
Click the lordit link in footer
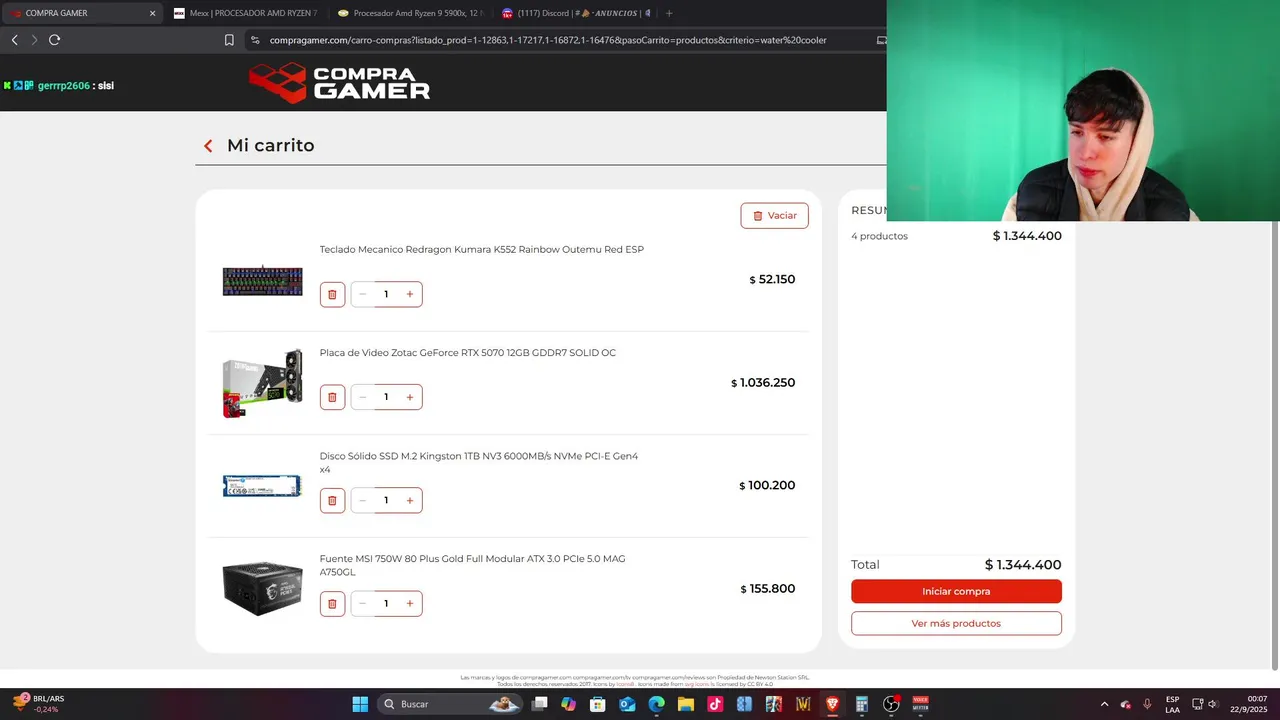click(625, 684)
